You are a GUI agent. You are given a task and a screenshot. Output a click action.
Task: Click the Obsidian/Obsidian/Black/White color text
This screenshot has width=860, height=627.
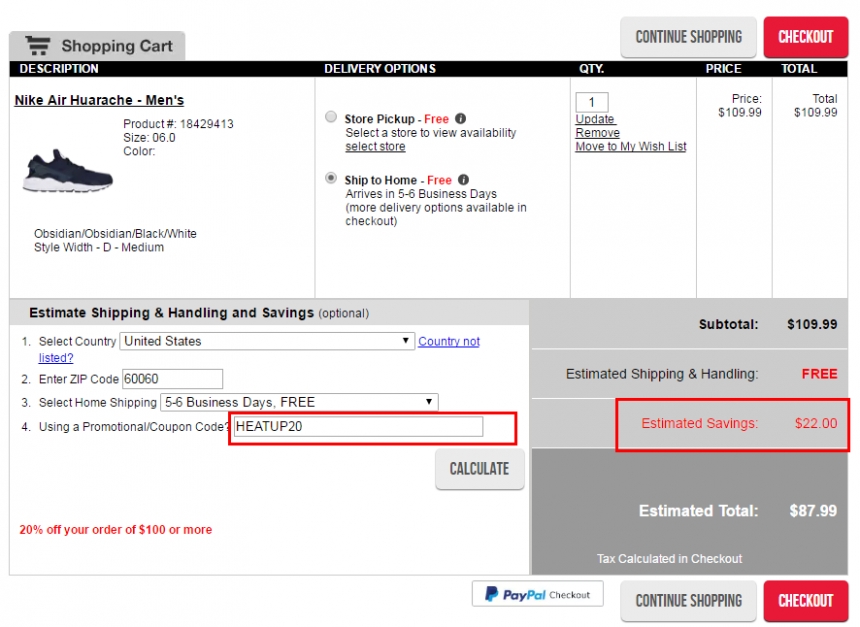(115, 234)
